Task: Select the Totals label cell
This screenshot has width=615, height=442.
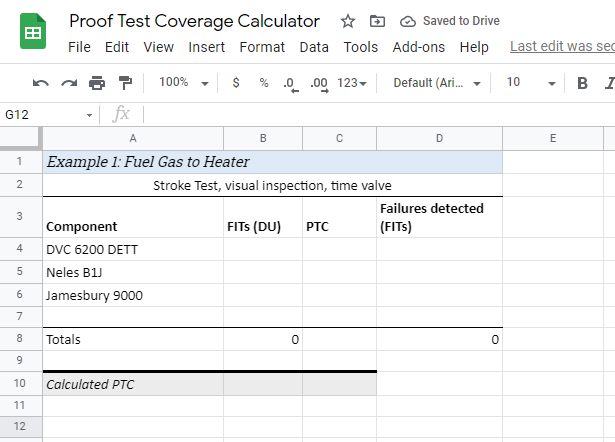Action: 133,339
